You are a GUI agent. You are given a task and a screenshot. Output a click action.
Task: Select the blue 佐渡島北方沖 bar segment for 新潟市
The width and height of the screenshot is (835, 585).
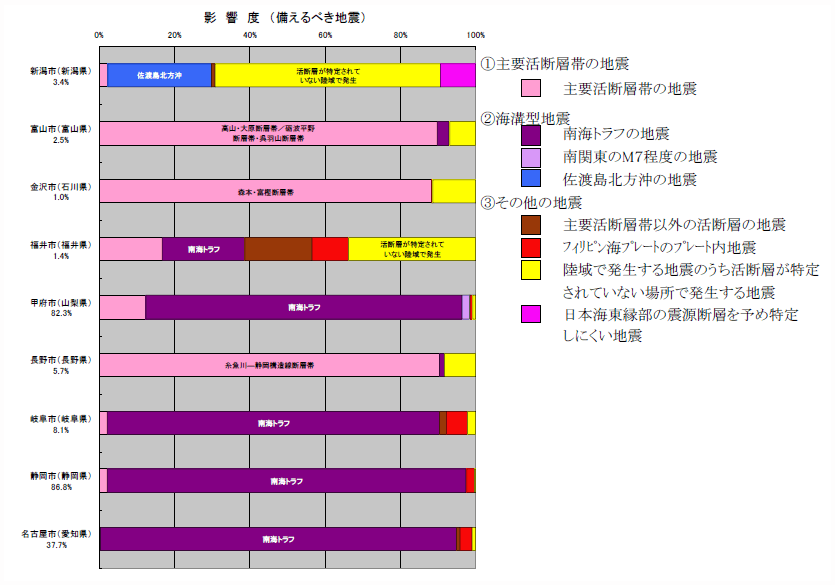(x=159, y=75)
